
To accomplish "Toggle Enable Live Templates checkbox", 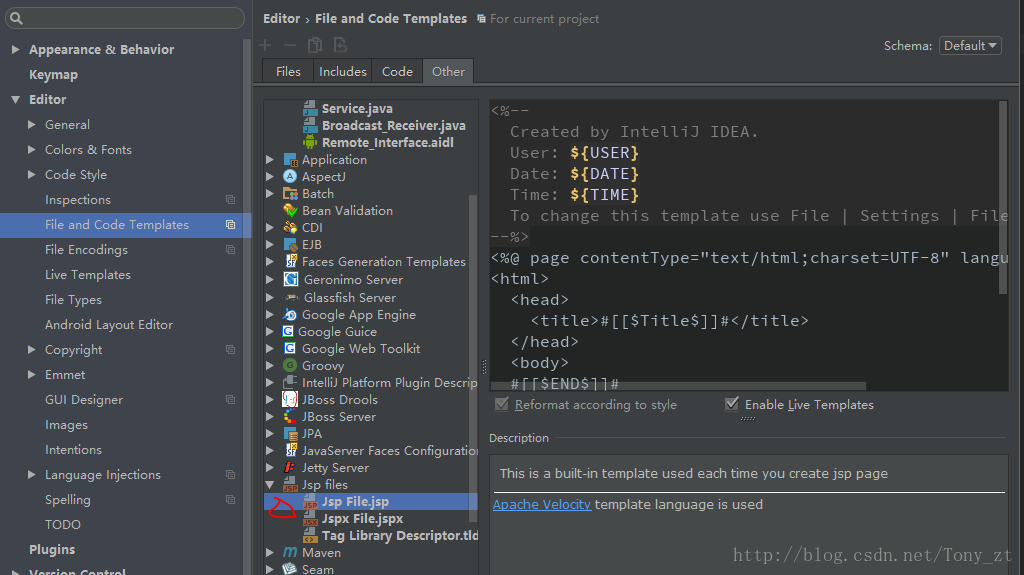I will (732, 404).
